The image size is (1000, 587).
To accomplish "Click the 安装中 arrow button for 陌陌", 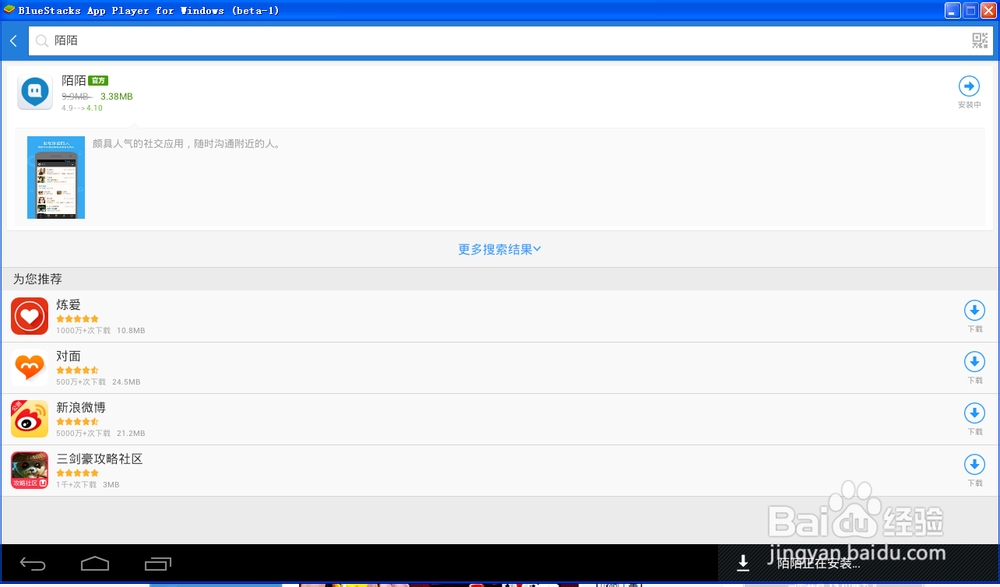I will click(969, 86).
